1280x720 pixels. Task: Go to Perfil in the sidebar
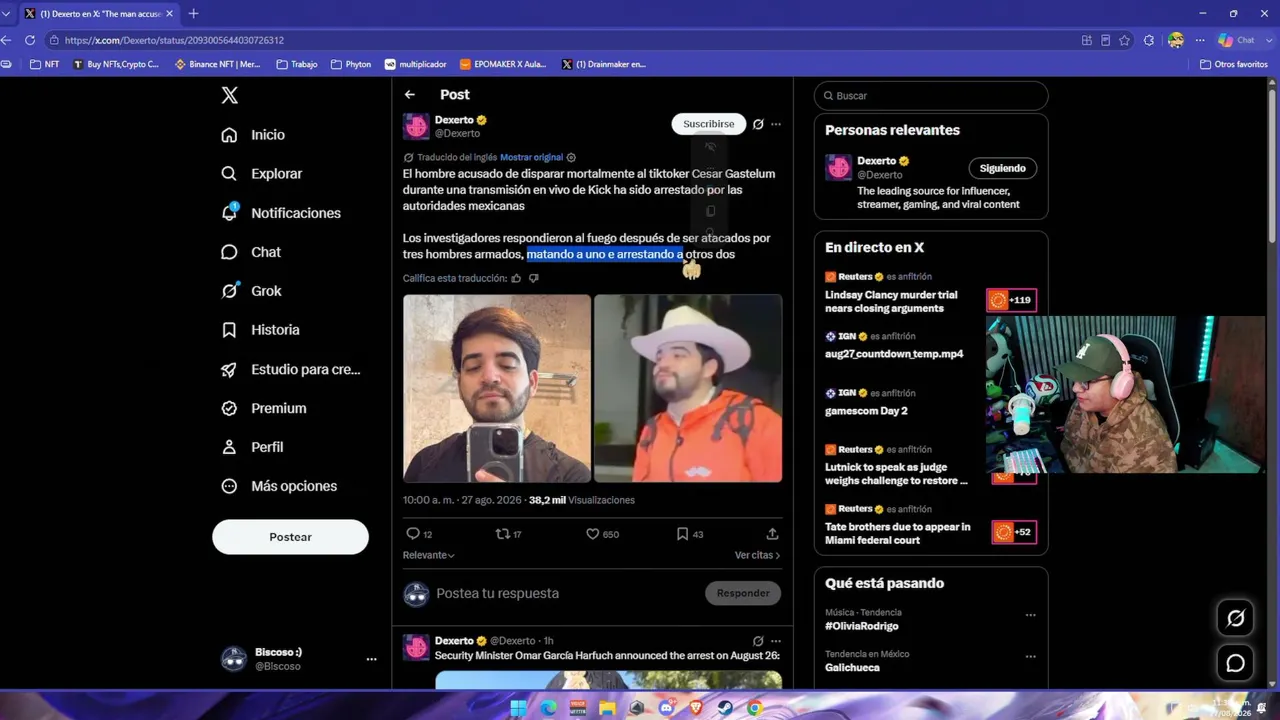click(252, 447)
